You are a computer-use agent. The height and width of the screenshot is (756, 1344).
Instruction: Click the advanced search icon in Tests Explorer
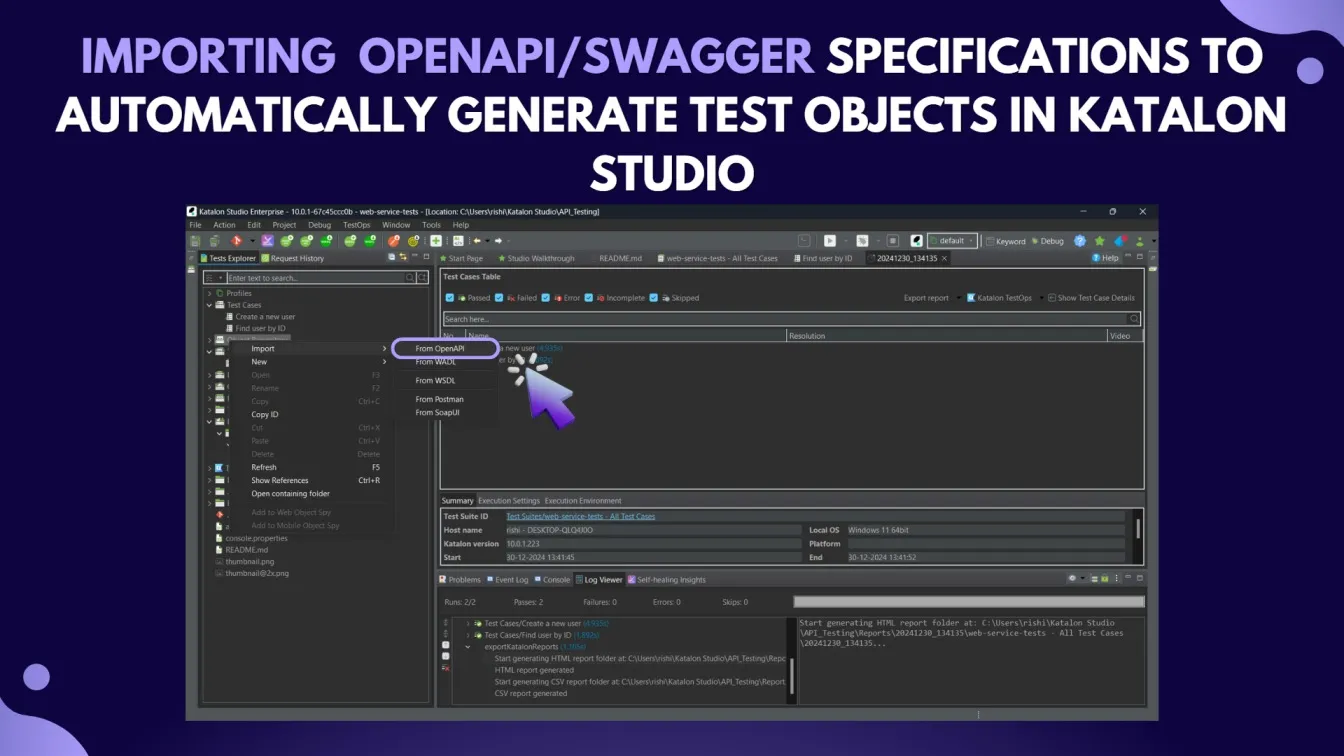pyautogui.click(x=423, y=277)
